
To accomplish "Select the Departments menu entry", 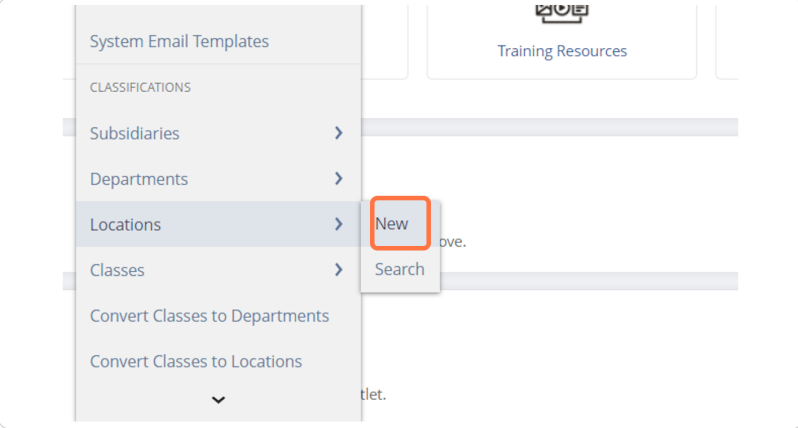I will coord(218,179).
